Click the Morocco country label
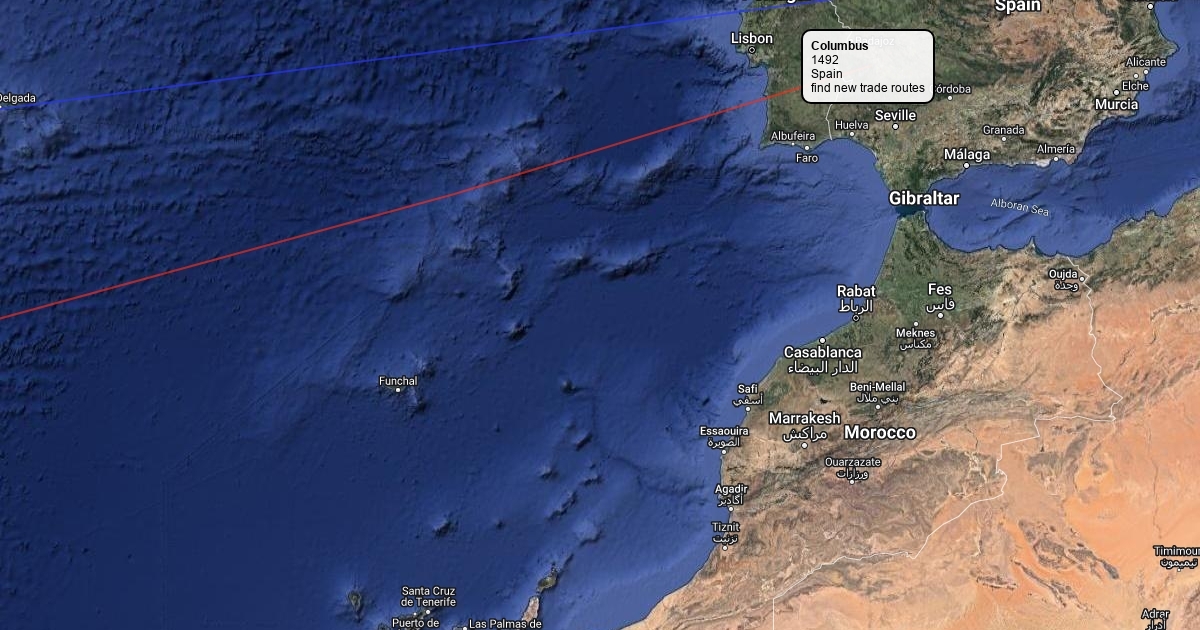This screenshot has height=630, width=1200. [880, 433]
